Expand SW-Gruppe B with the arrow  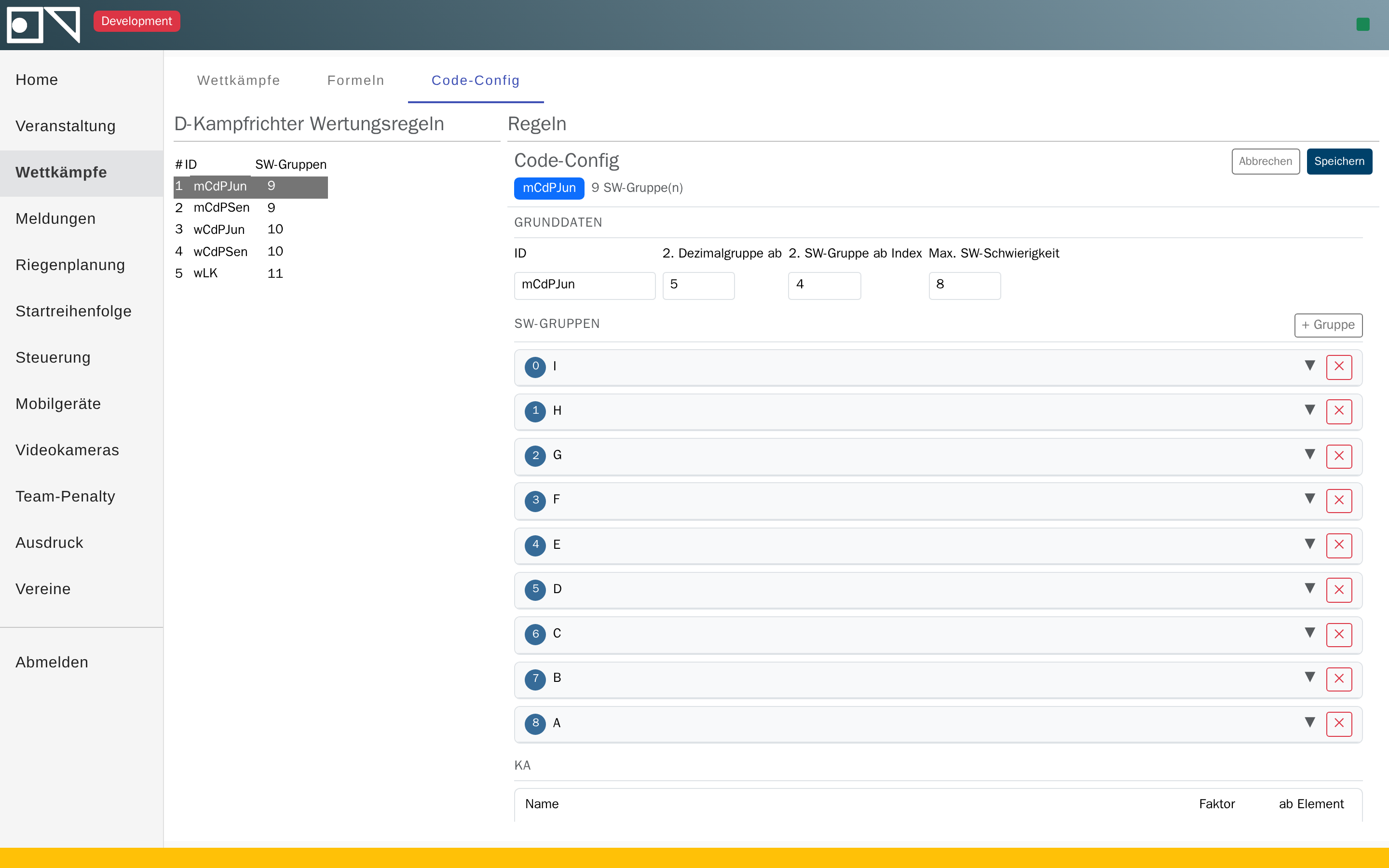(x=1309, y=678)
